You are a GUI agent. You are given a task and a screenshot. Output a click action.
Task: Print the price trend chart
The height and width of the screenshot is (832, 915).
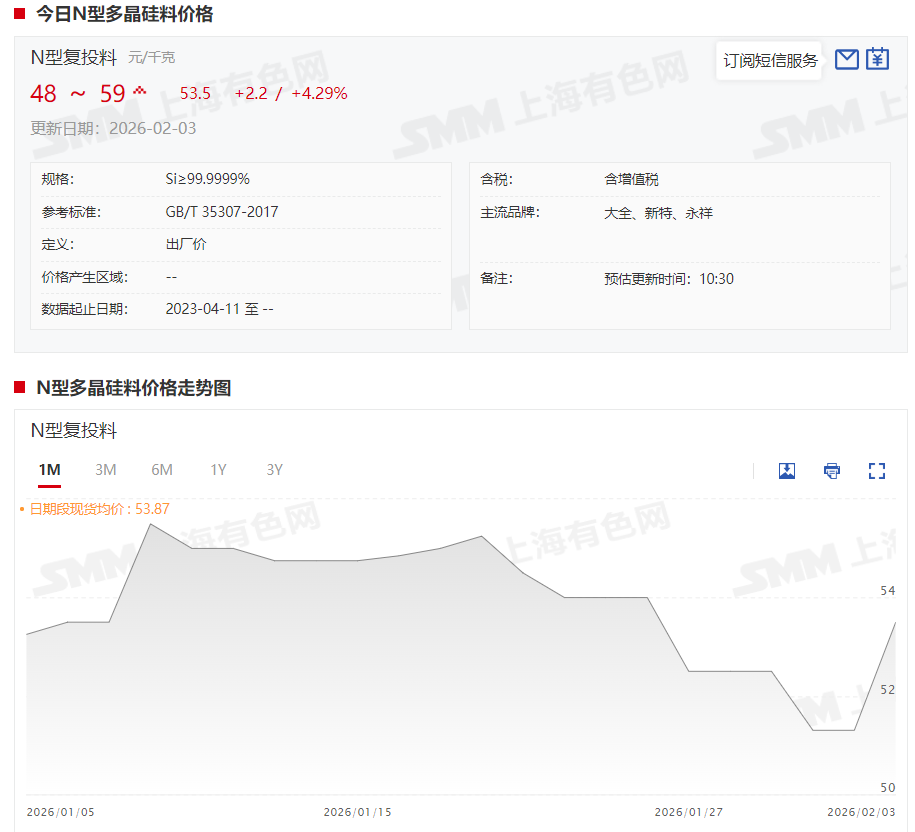coord(832,470)
